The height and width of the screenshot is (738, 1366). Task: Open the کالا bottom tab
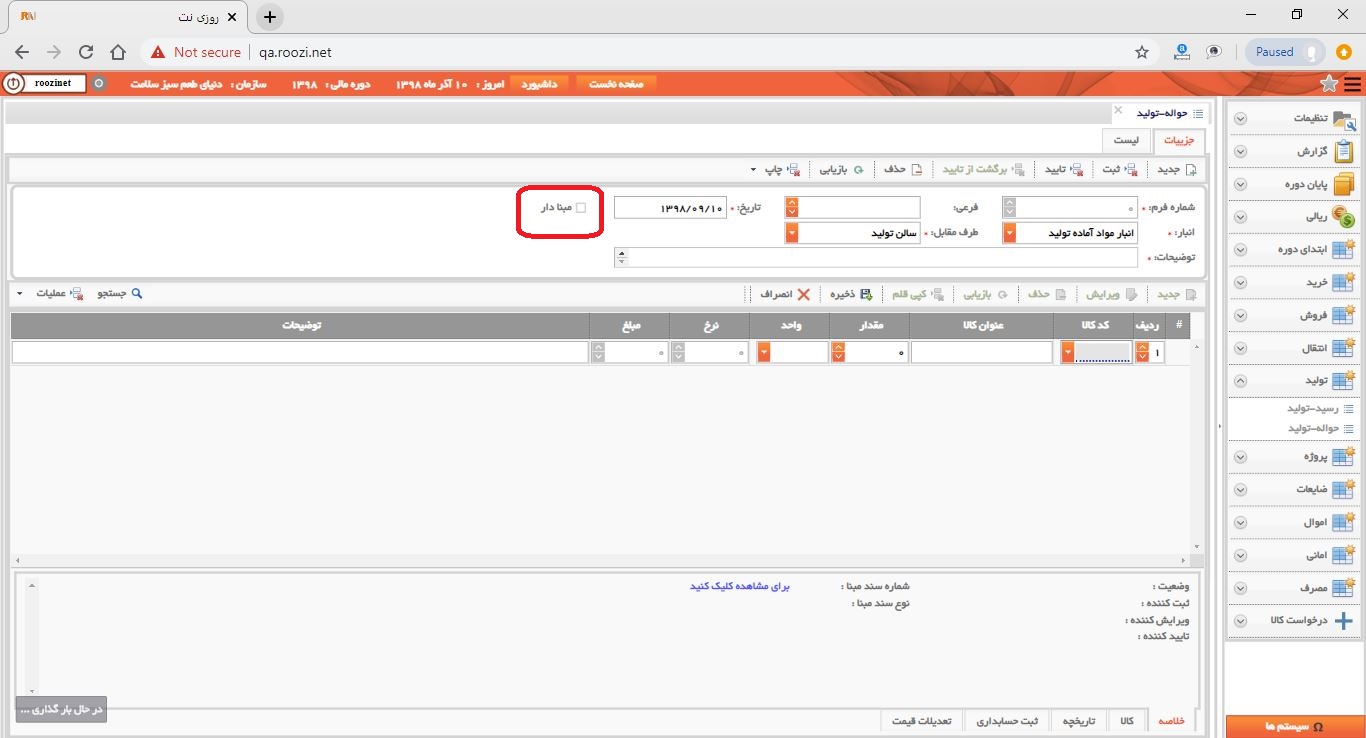click(x=1127, y=721)
